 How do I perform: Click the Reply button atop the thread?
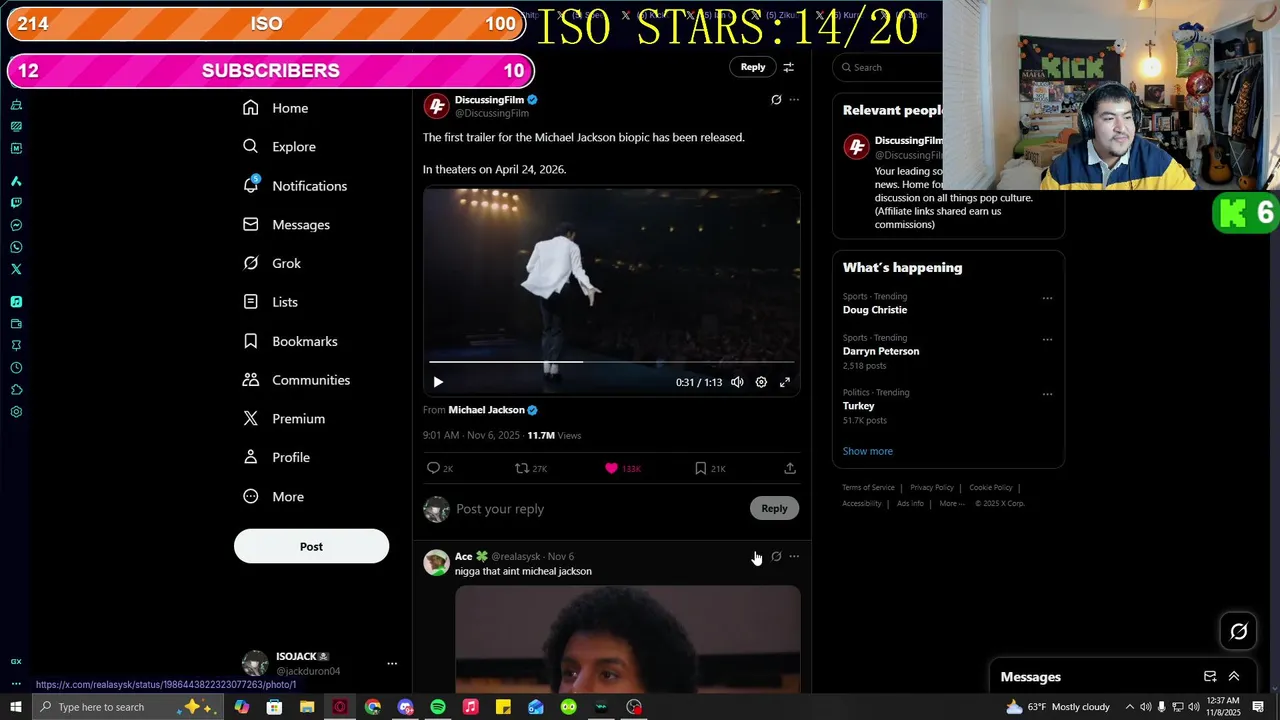coord(753,67)
